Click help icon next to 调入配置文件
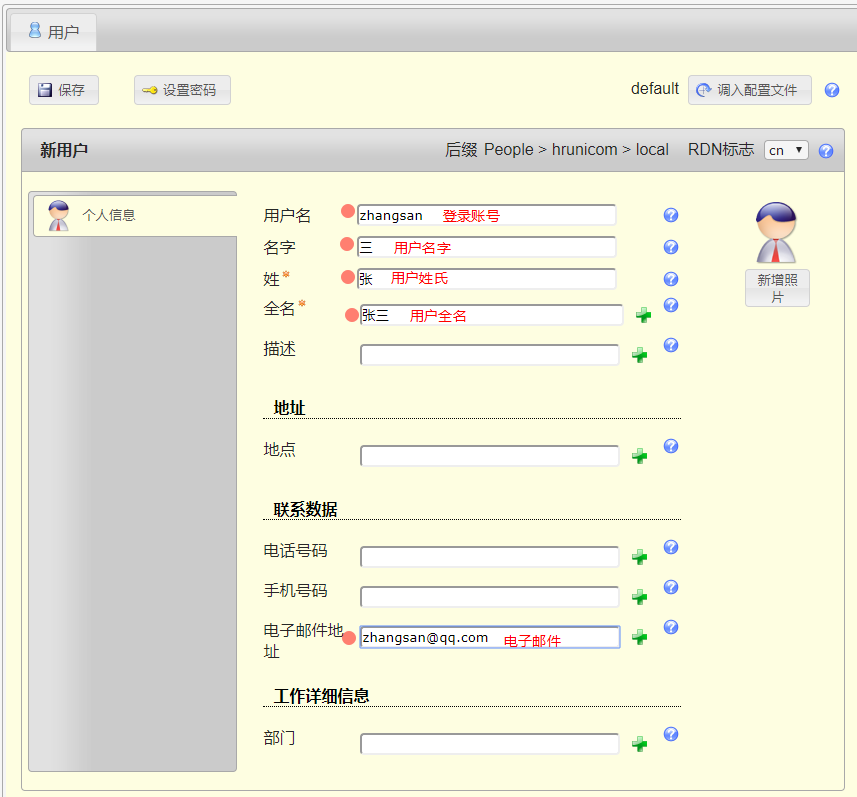857x797 pixels. (x=831, y=90)
